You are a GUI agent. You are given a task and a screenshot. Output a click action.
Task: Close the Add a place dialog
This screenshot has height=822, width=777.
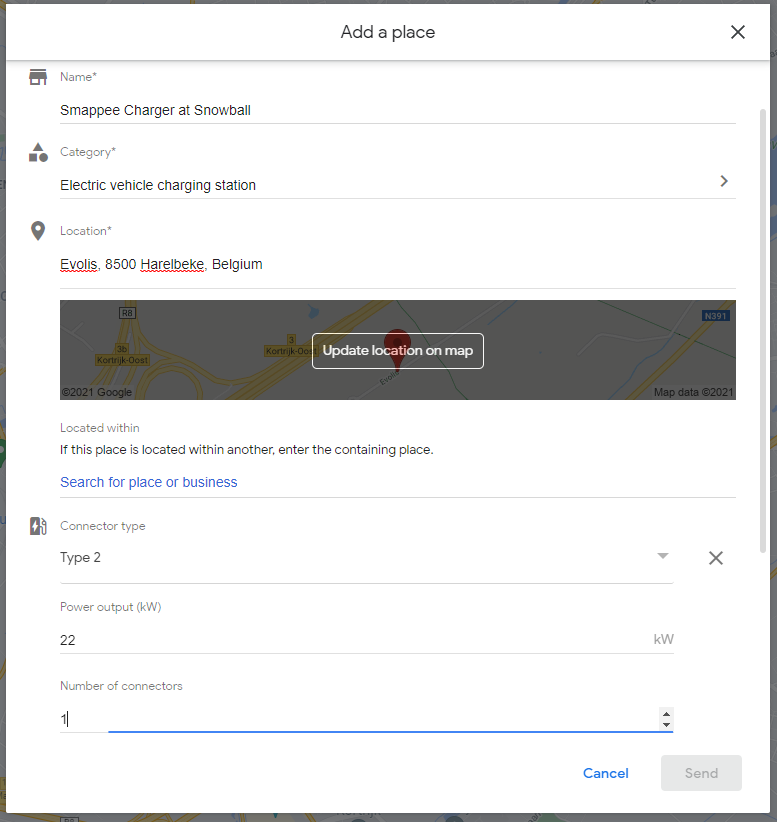point(738,32)
